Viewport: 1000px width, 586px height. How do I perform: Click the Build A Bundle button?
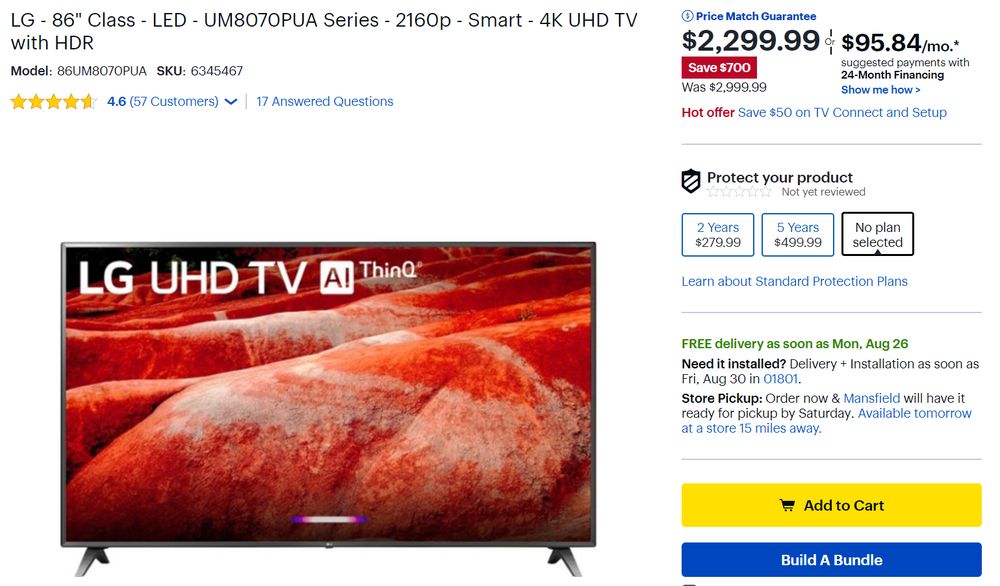click(x=831, y=560)
